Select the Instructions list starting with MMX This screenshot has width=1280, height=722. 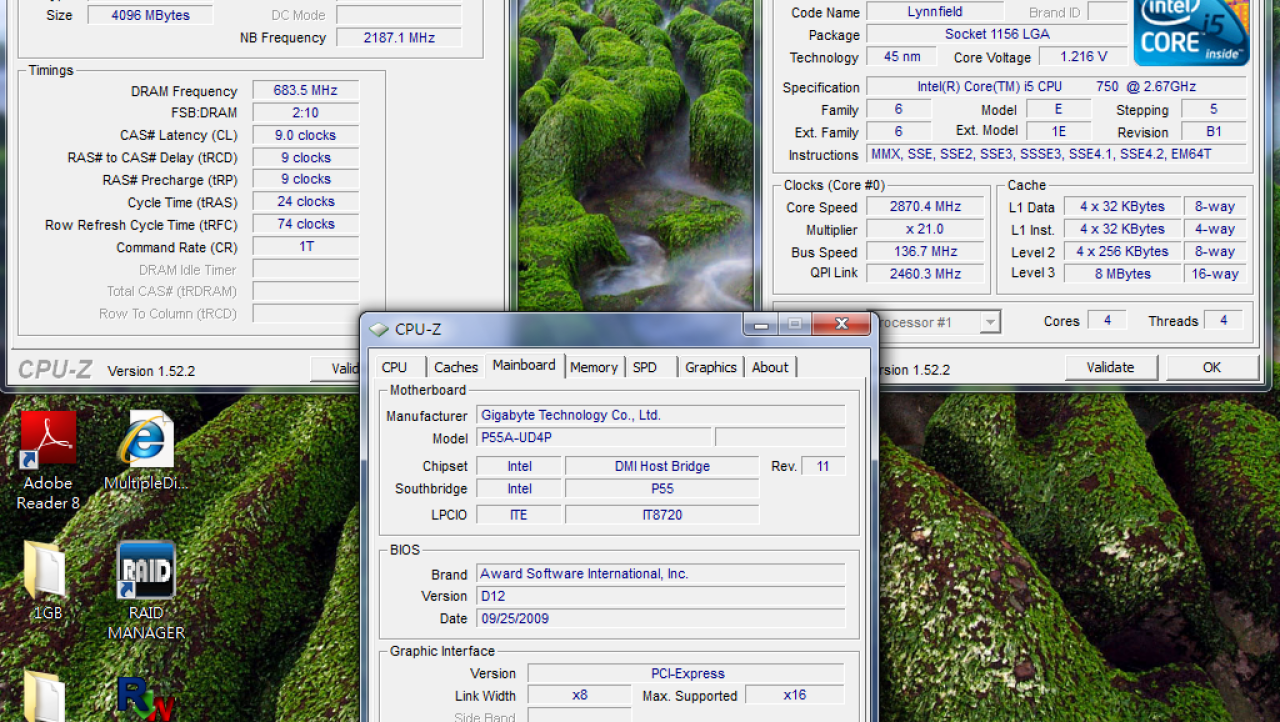click(1057, 154)
